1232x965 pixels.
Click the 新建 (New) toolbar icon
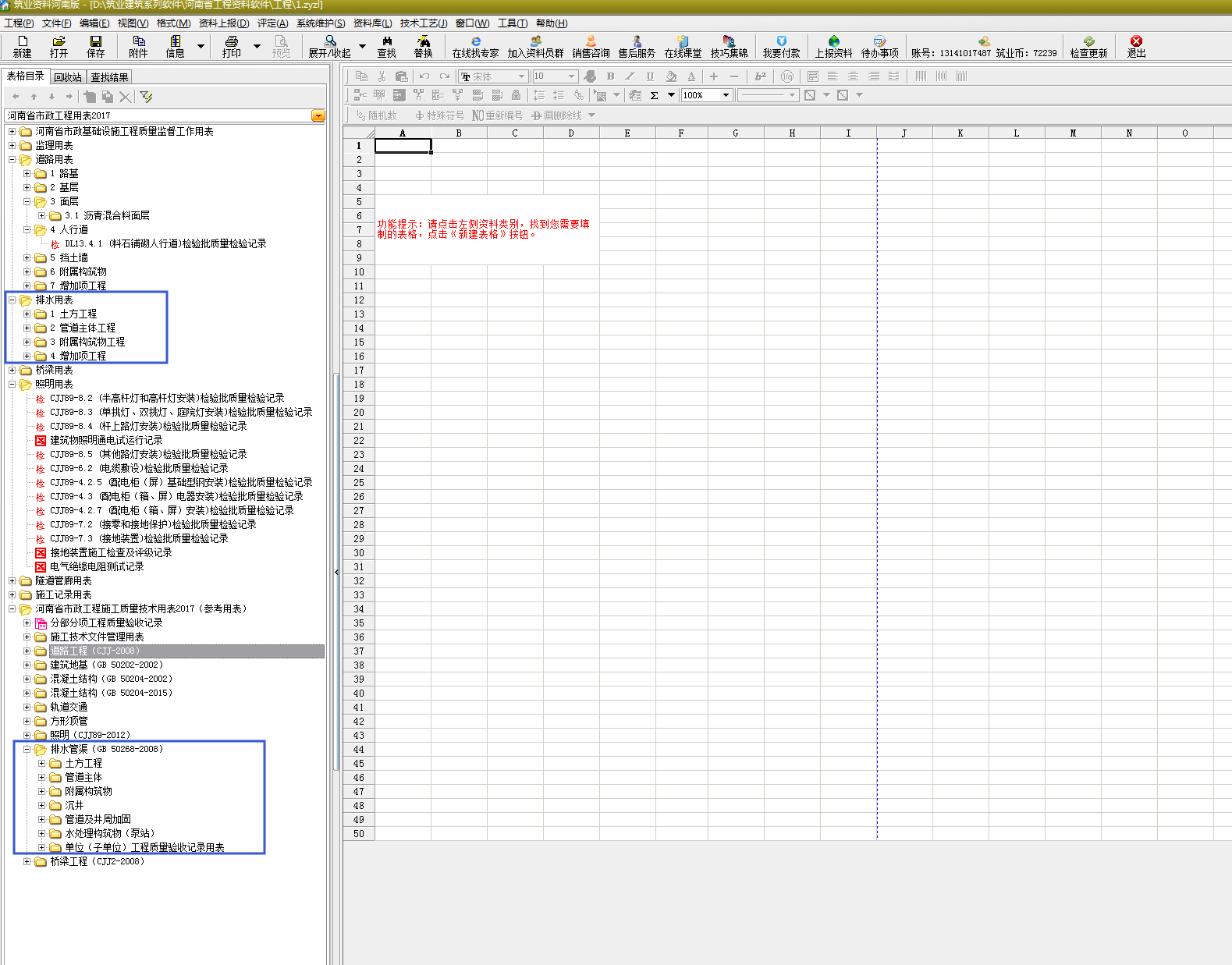click(x=23, y=46)
